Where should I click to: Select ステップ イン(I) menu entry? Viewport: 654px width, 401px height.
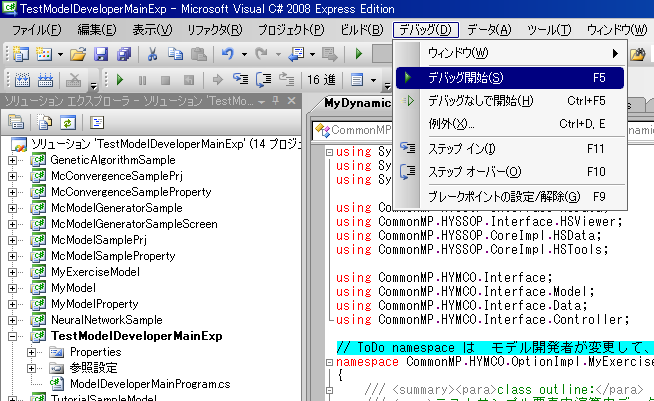[510, 149]
